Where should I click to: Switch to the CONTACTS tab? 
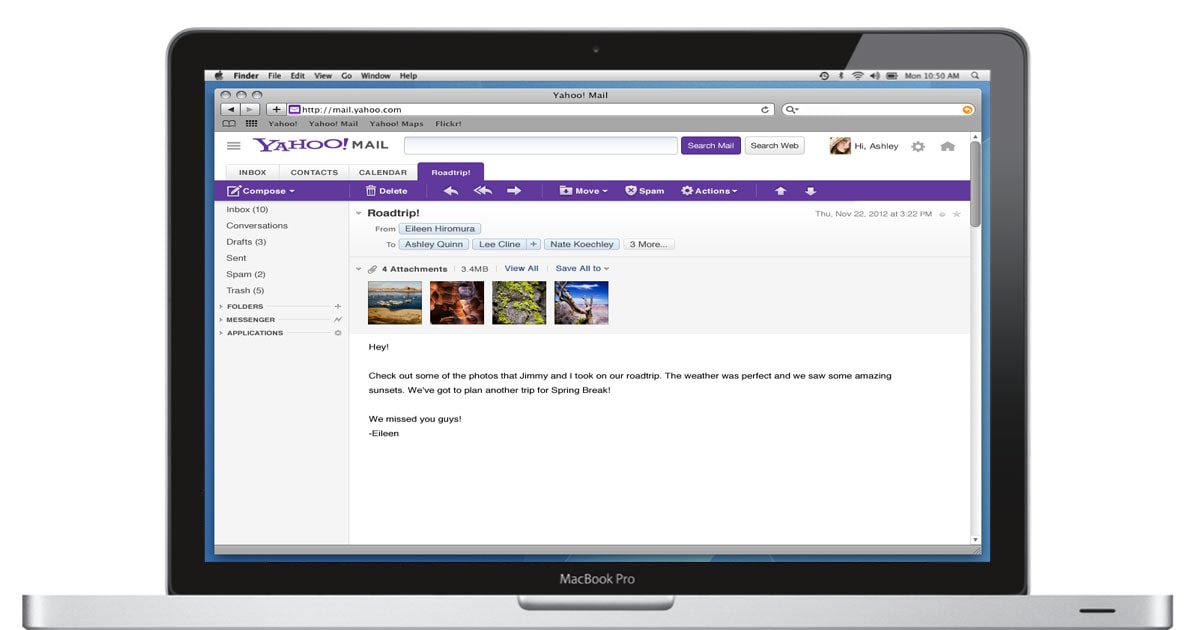click(x=314, y=172)
